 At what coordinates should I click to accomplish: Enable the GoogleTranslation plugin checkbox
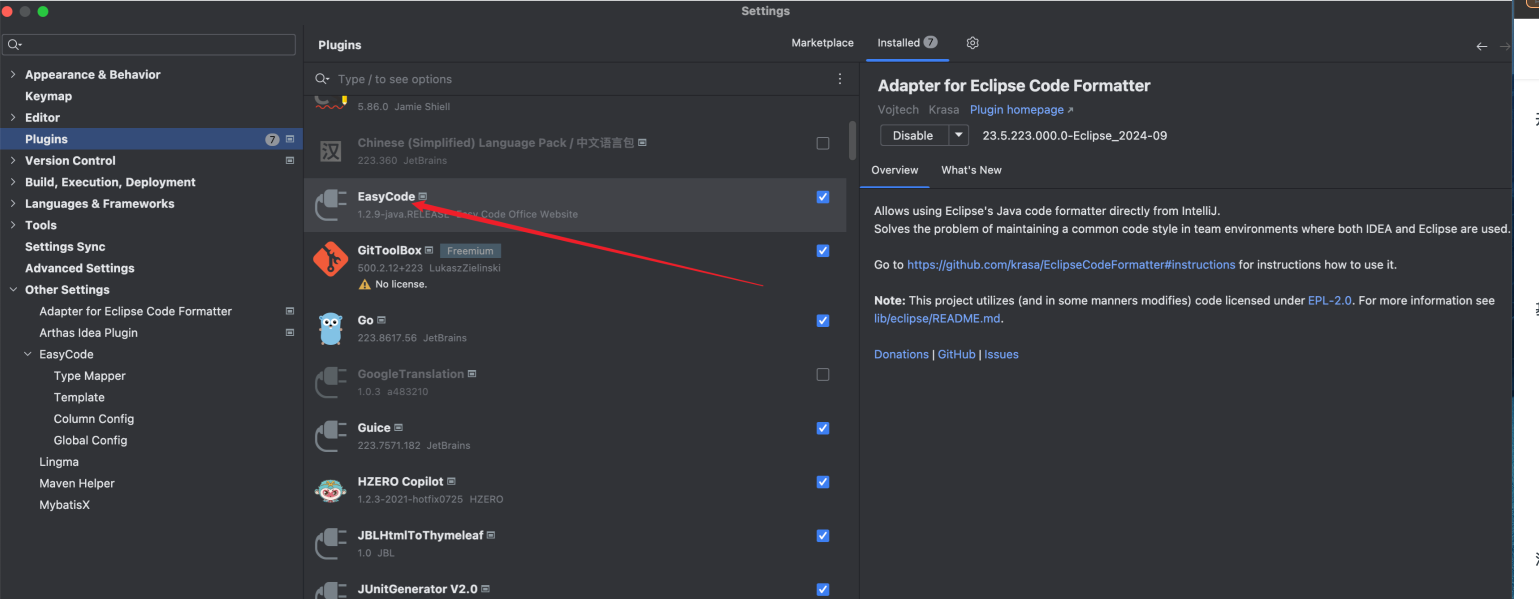click(823, 375)
